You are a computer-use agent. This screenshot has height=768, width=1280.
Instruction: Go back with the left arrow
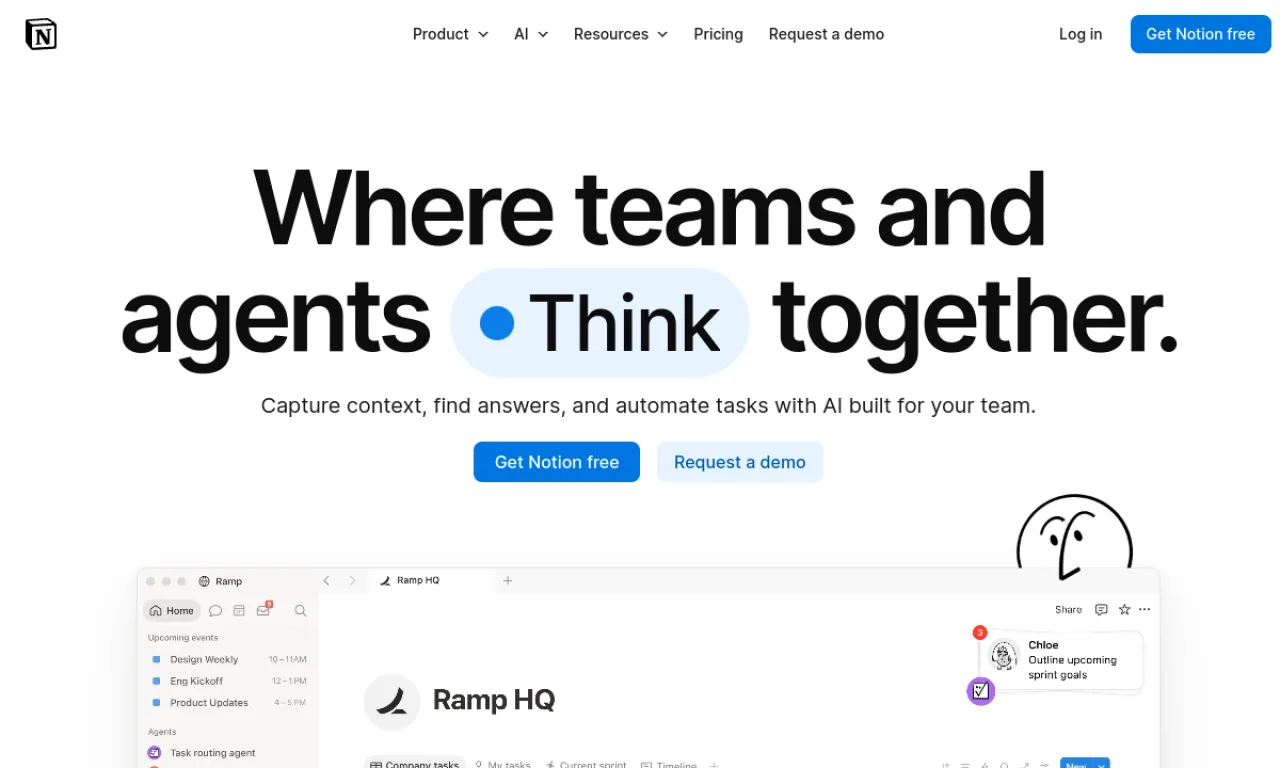click(326, 581)
